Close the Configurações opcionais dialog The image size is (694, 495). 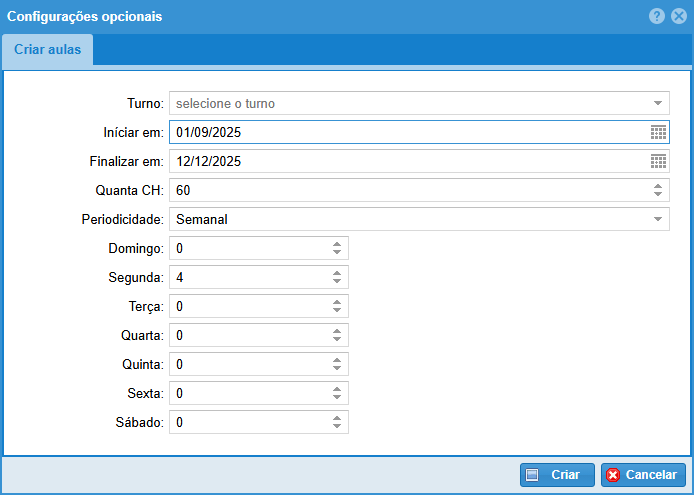(678, 16)
